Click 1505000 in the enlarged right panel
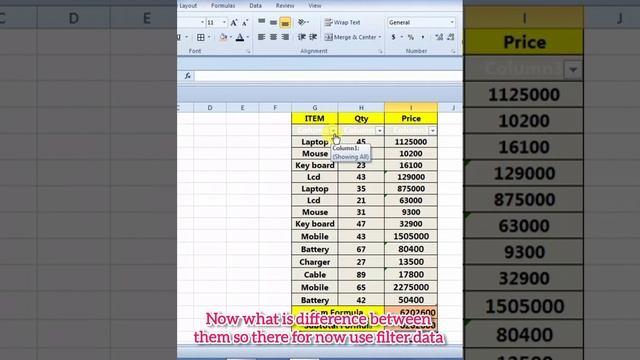 (x=524, y=307)
